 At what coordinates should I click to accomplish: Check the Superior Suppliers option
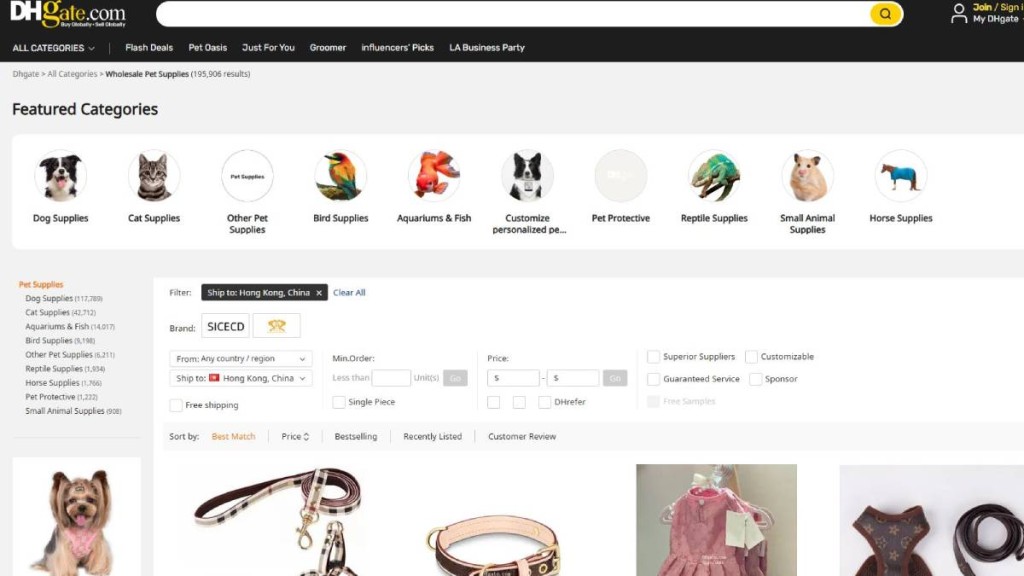[x=653, y=357]
